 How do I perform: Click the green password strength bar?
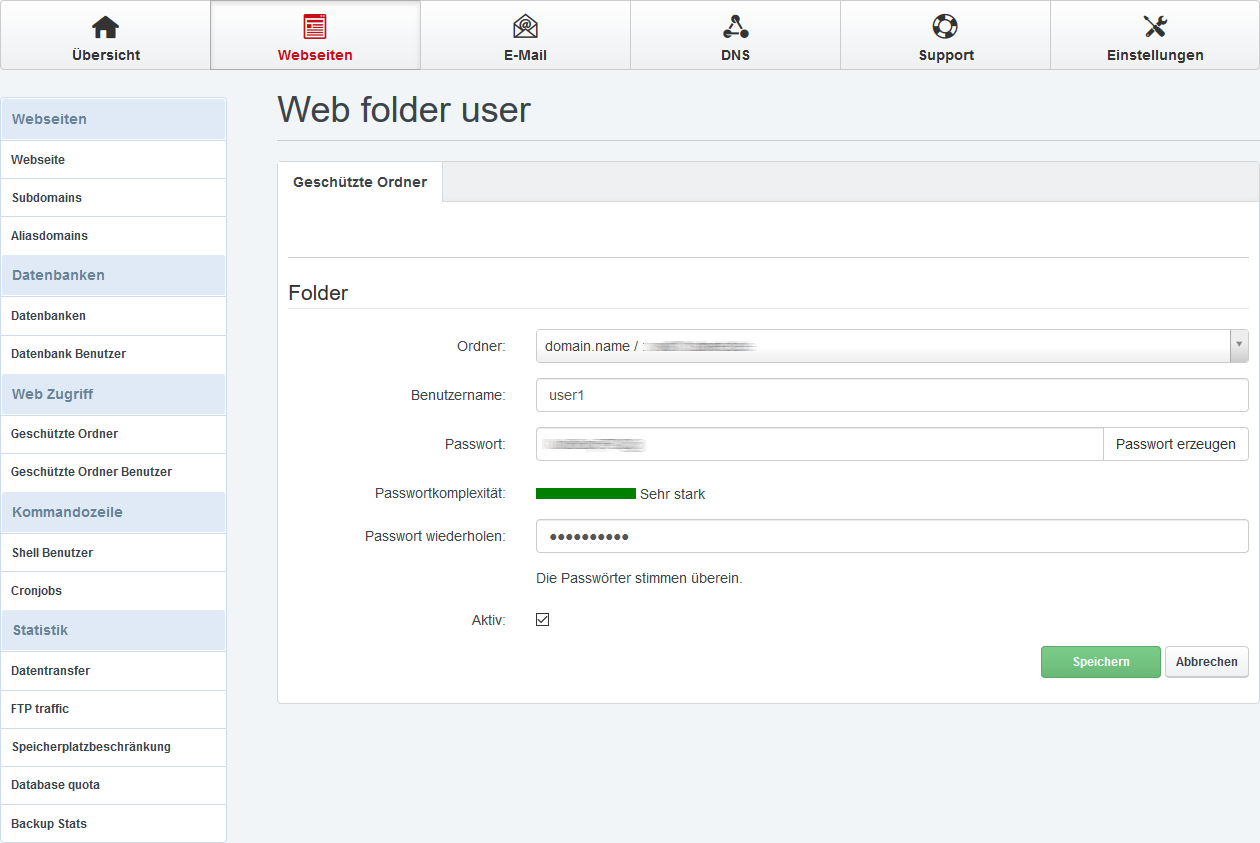click(x=586, y=494)
